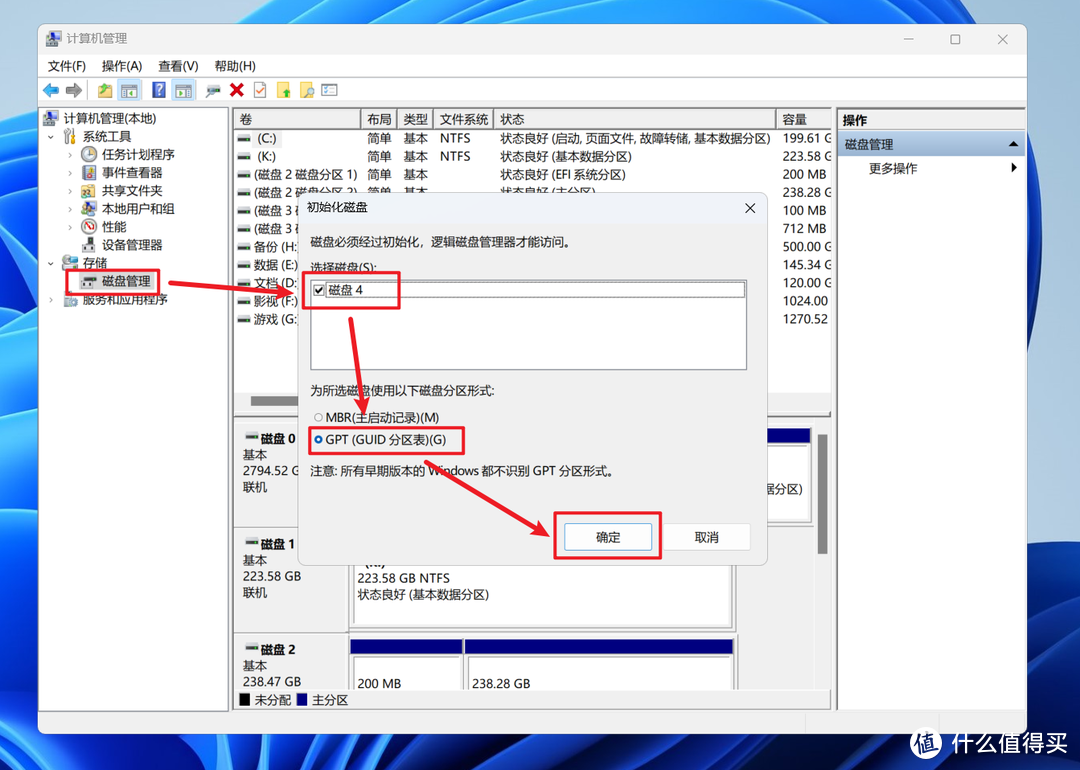The height and width of the screenshot is (770, 1080).
Task: Uncheck the 磁盘 4 checkbox
Action: (x=319, y=290)
